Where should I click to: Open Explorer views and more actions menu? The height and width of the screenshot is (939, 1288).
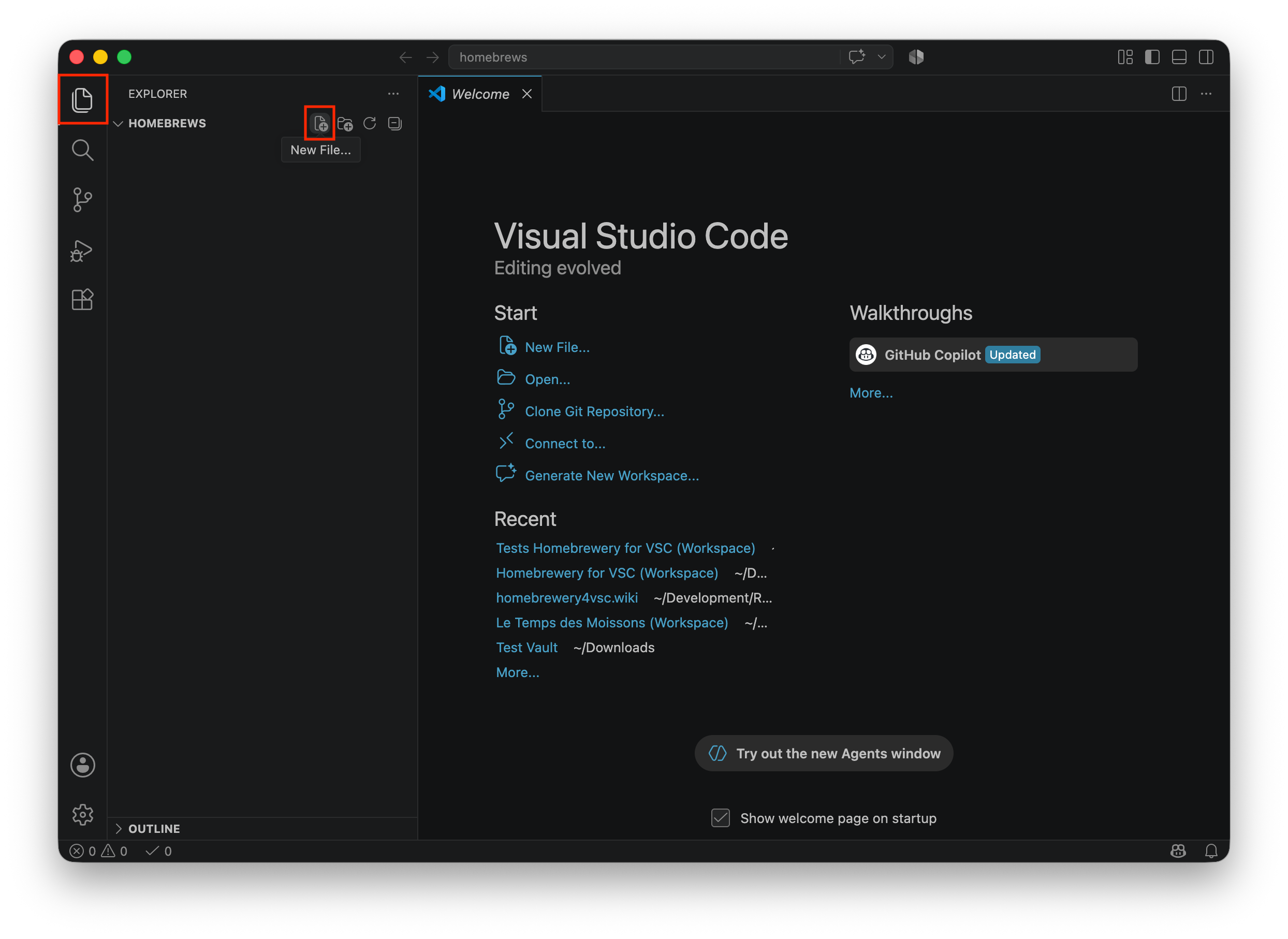point(393,94)
